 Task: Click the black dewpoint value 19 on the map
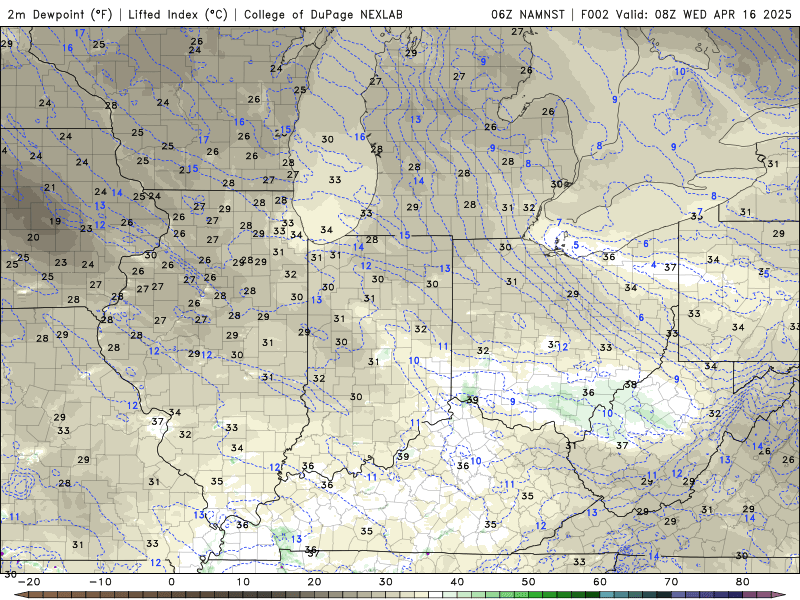tap(55, 221)
